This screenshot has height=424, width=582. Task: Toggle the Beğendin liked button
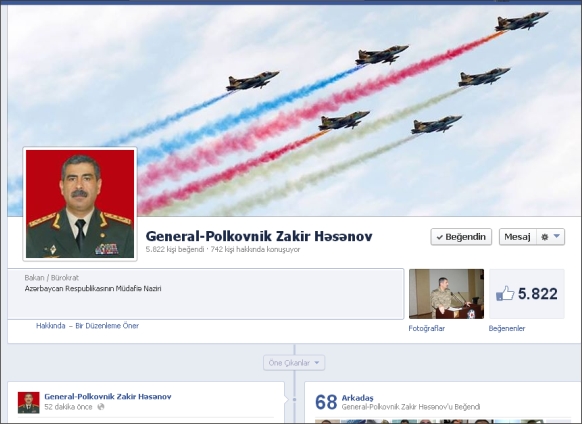461,237
